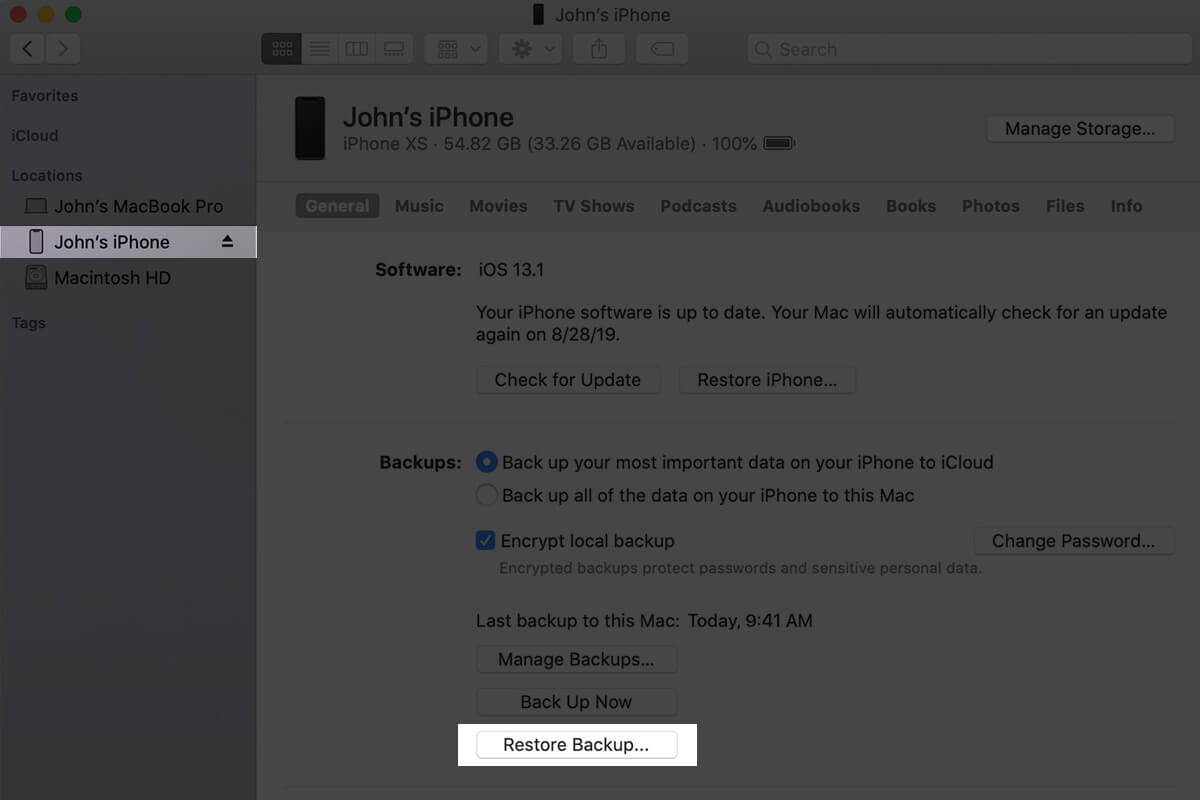Click Restore Backup button

(577, 745)
